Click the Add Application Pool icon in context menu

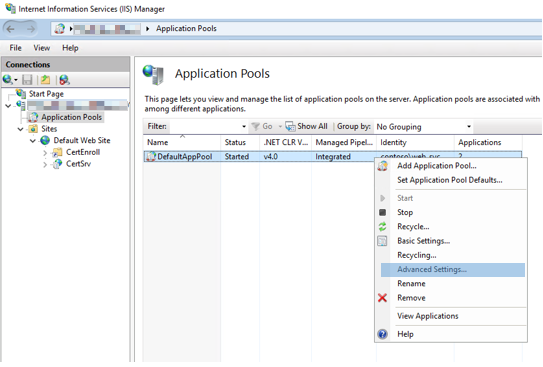point(382,166)
